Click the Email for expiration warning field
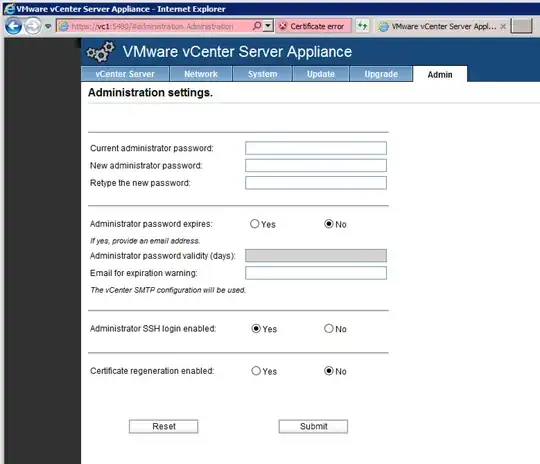Screen dimensions: 540x464 (316, 273)
